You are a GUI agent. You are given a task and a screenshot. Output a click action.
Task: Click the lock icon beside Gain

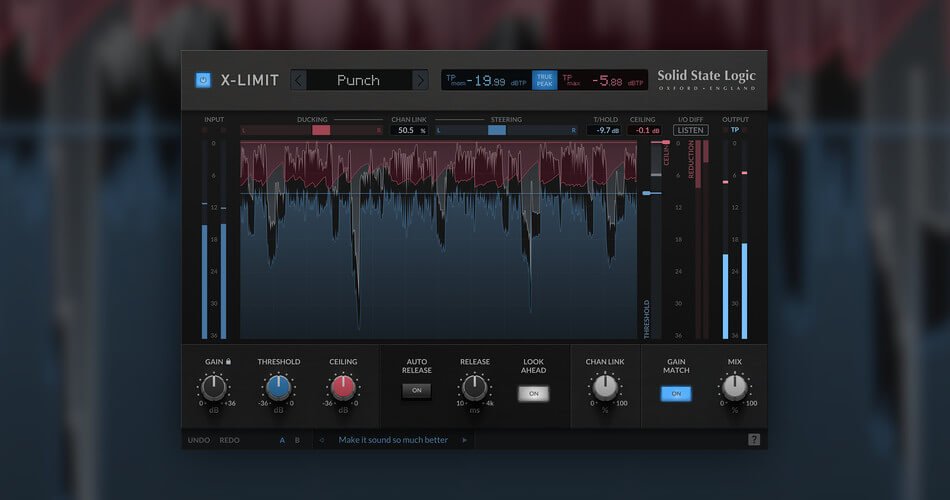point(230,361)
